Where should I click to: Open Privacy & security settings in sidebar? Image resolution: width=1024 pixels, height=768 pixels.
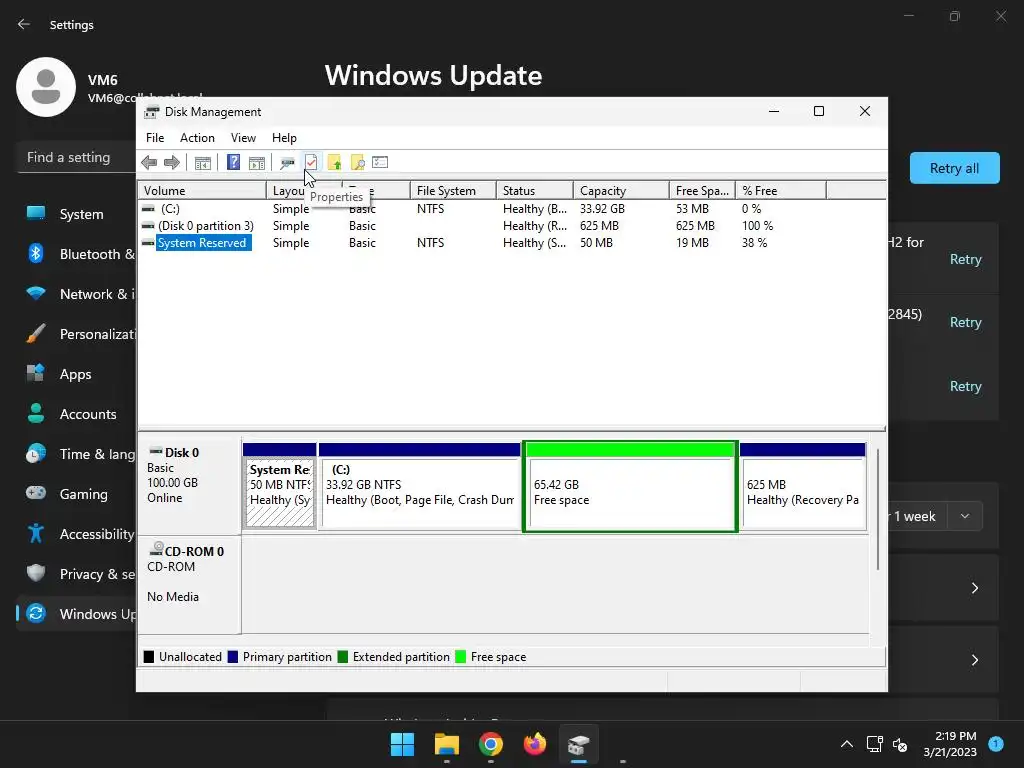coord(76,574)
